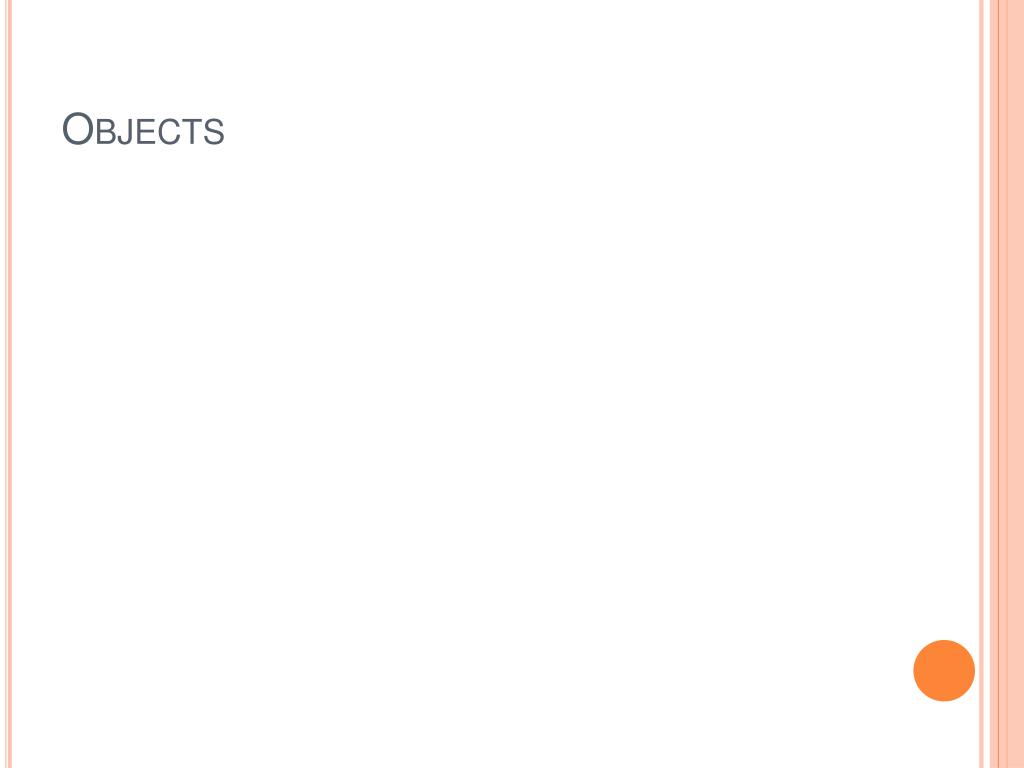Click the final S in Objects
This screenshot has height=768, width=1024.
(214, 131)
